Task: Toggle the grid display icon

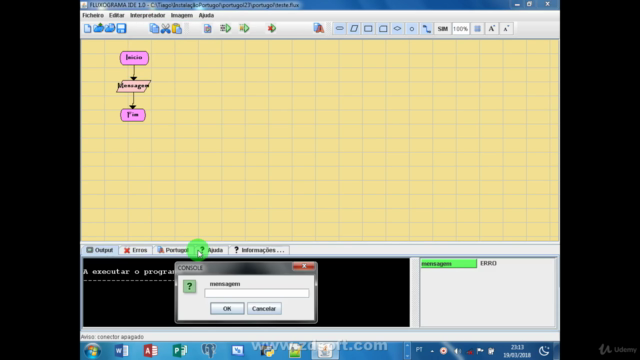Action: 477,29
